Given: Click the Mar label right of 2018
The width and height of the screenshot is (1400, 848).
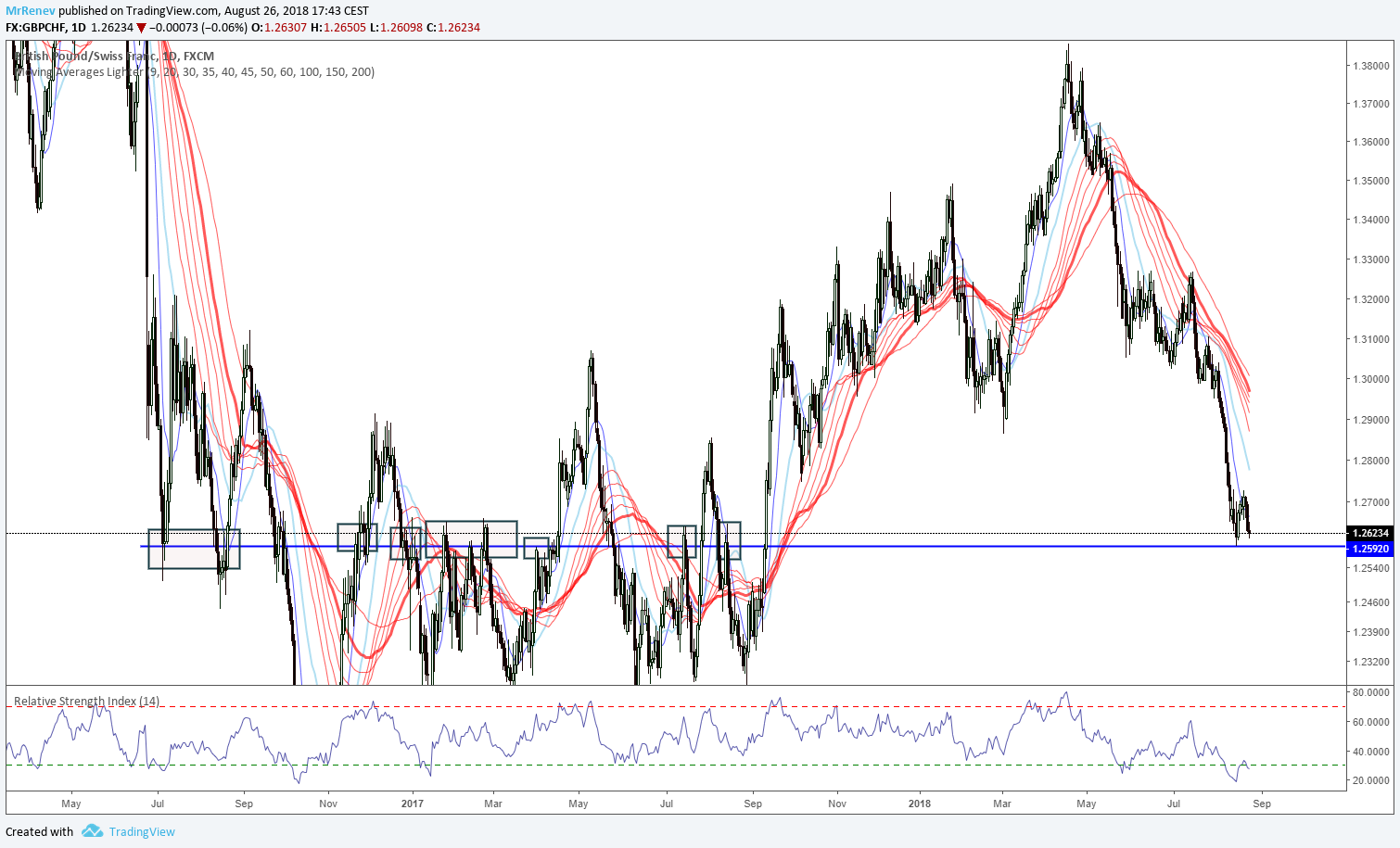Looking at the screenshot, I should (1002, 804).
